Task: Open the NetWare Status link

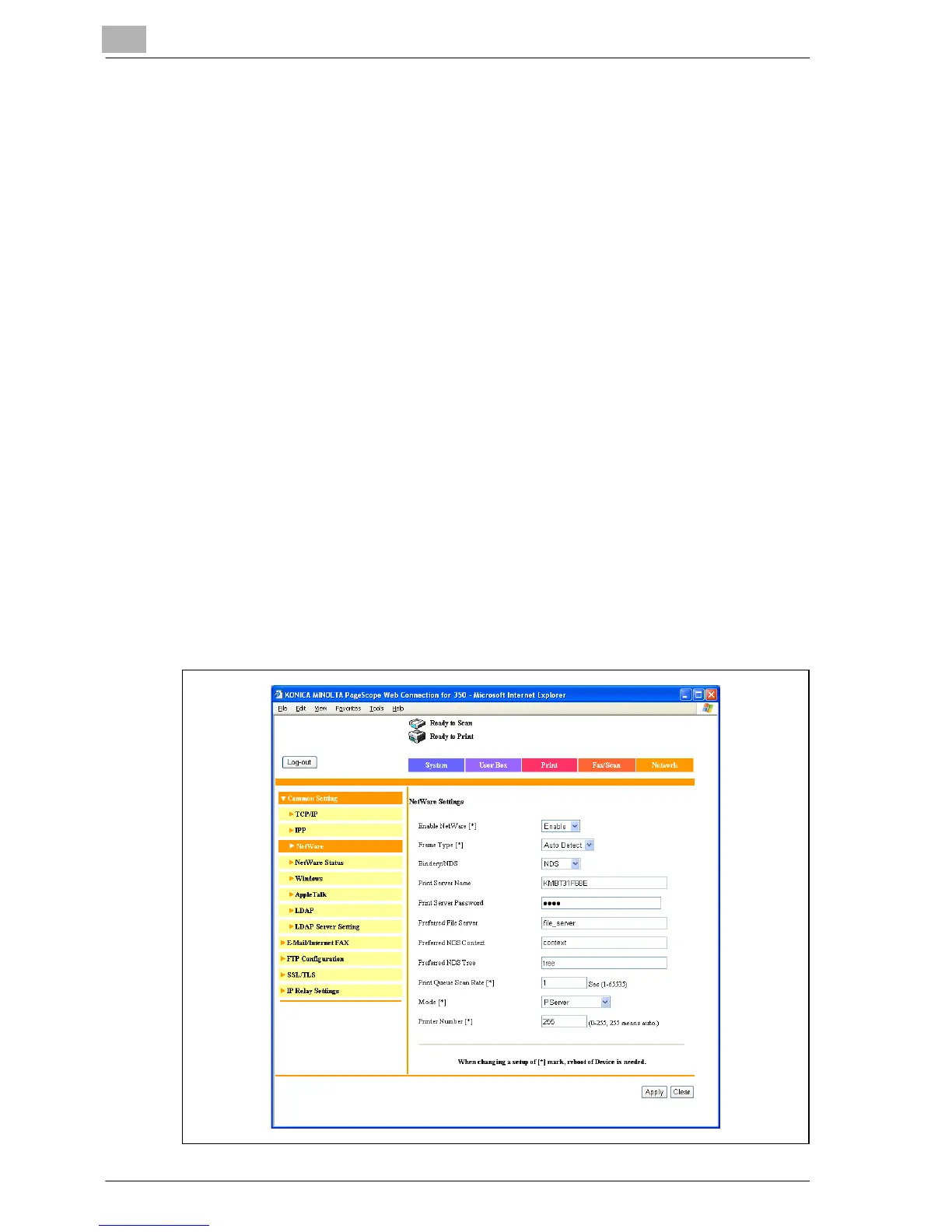Action: (x=341, y=863)
